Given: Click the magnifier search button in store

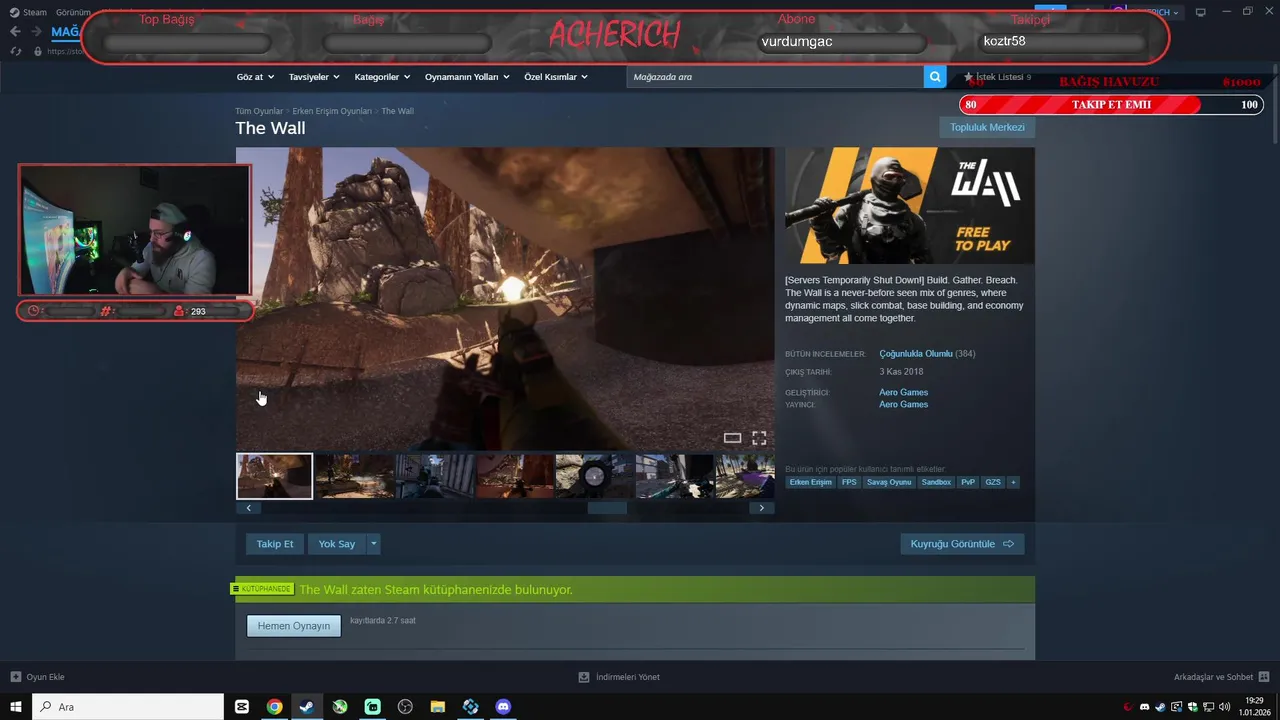Looking at the screenshot, I should coord(935,77).
